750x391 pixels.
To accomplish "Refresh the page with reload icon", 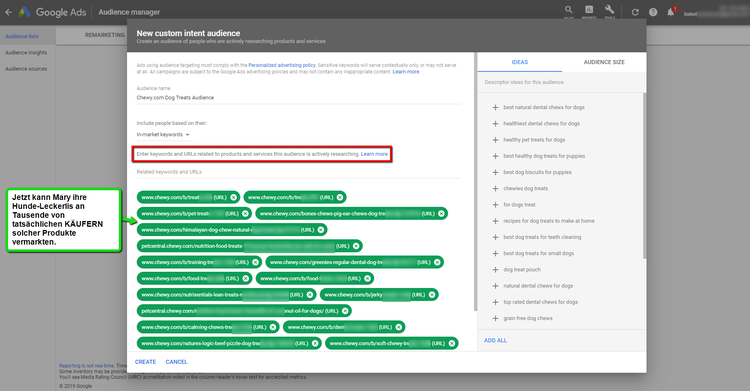I will [635, 12].
